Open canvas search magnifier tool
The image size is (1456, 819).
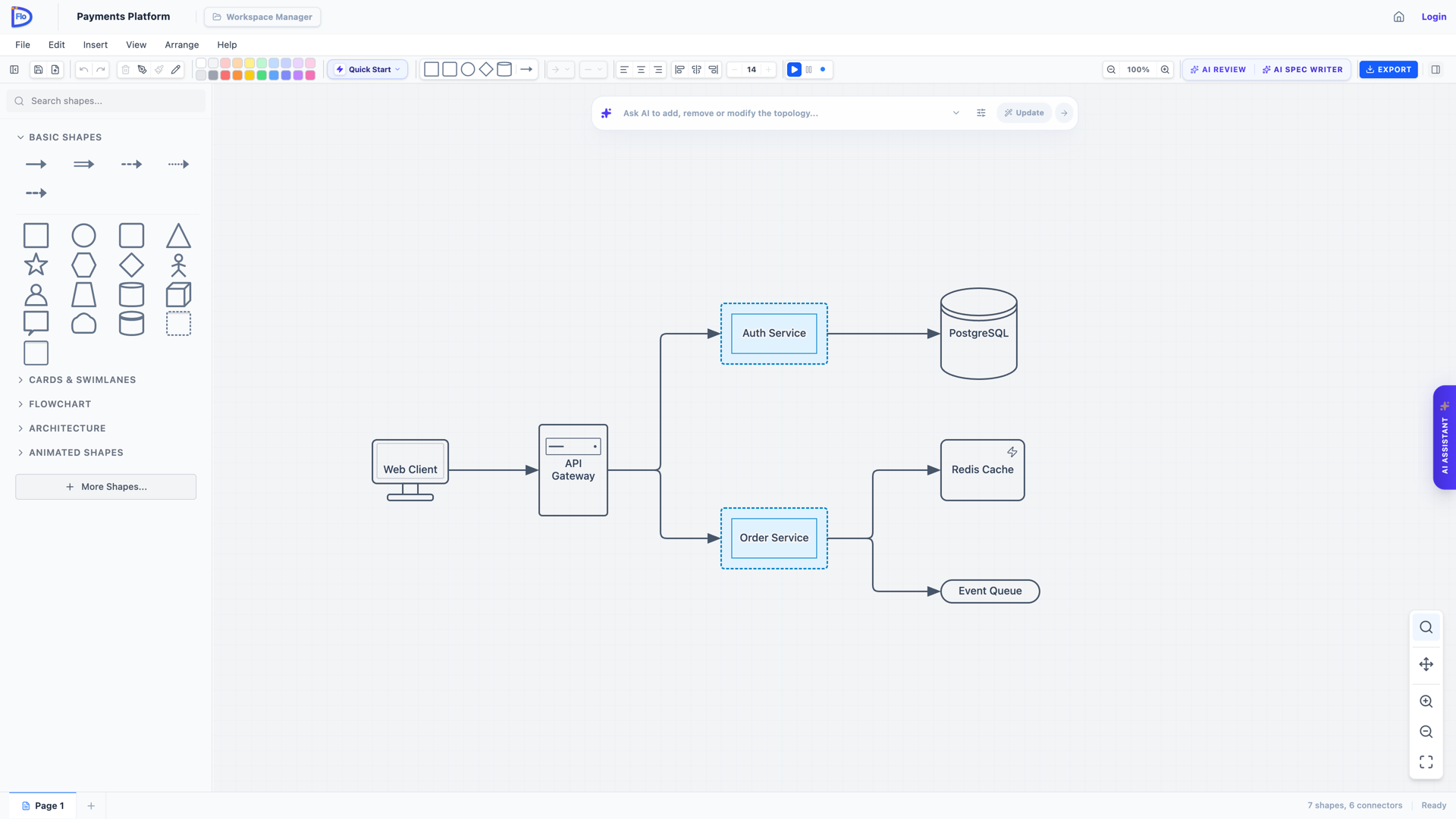point(1426,627)
